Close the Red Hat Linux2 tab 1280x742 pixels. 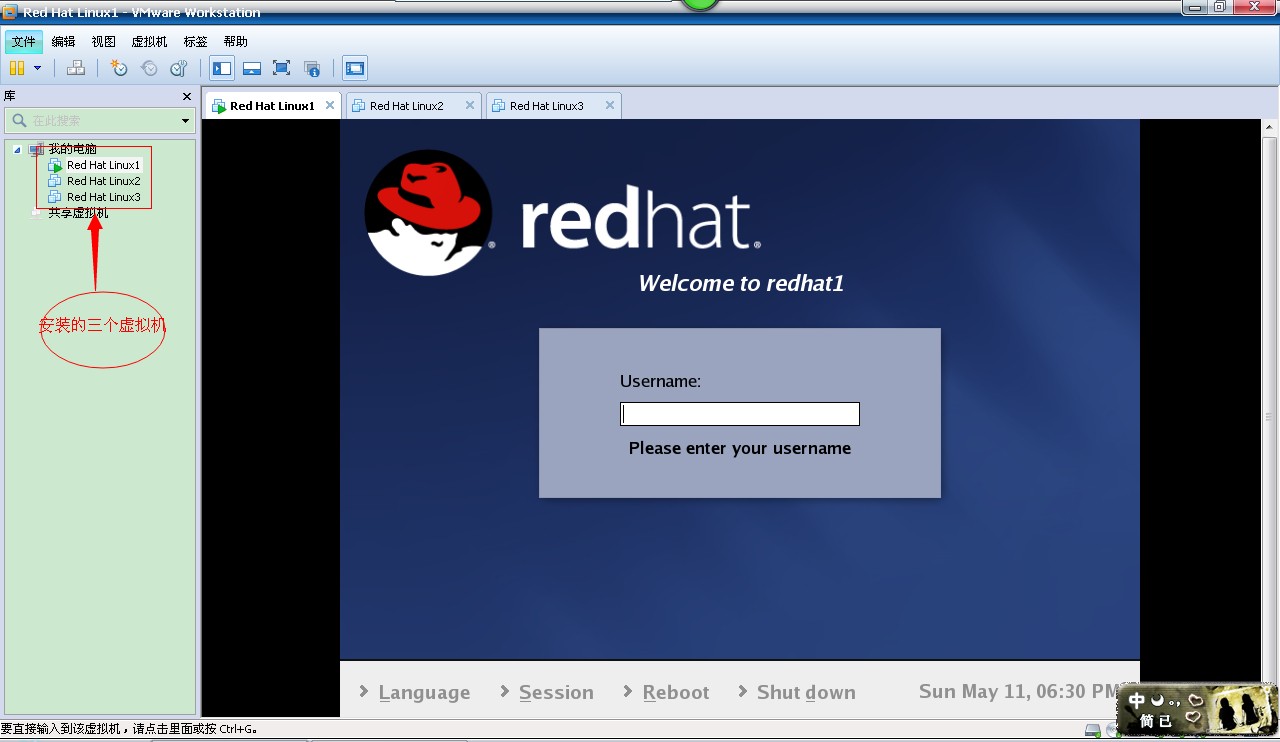[469, 105]
